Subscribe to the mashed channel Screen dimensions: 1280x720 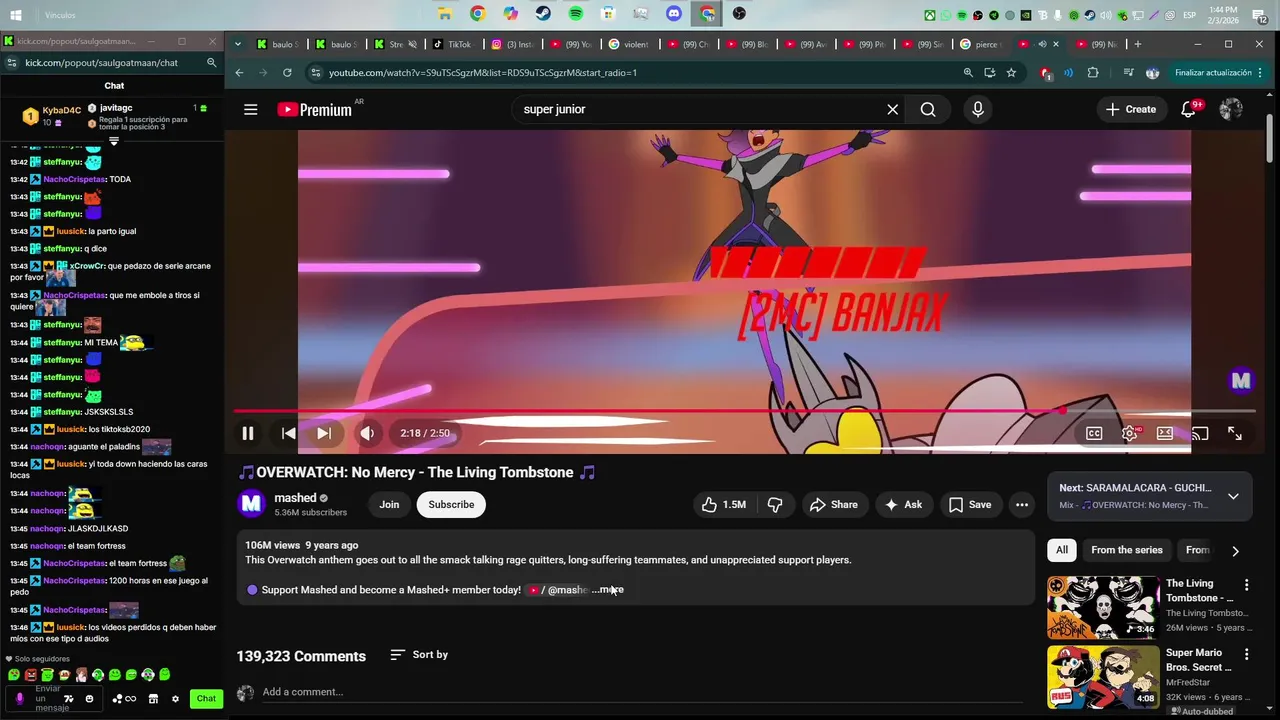click(x=451, y=505)
